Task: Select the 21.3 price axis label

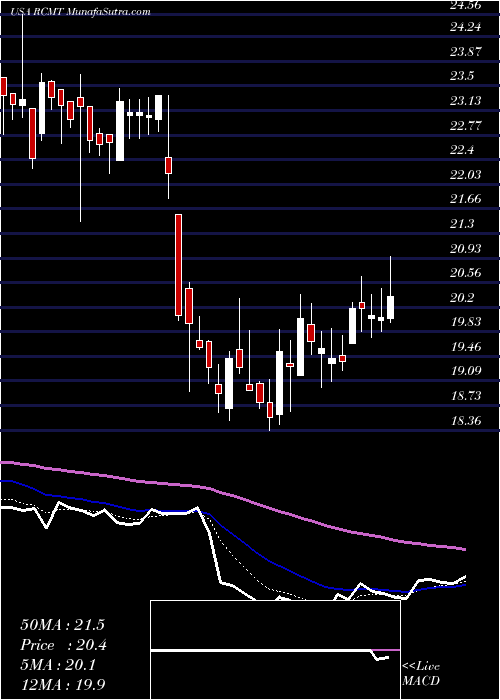Action: 462,224
